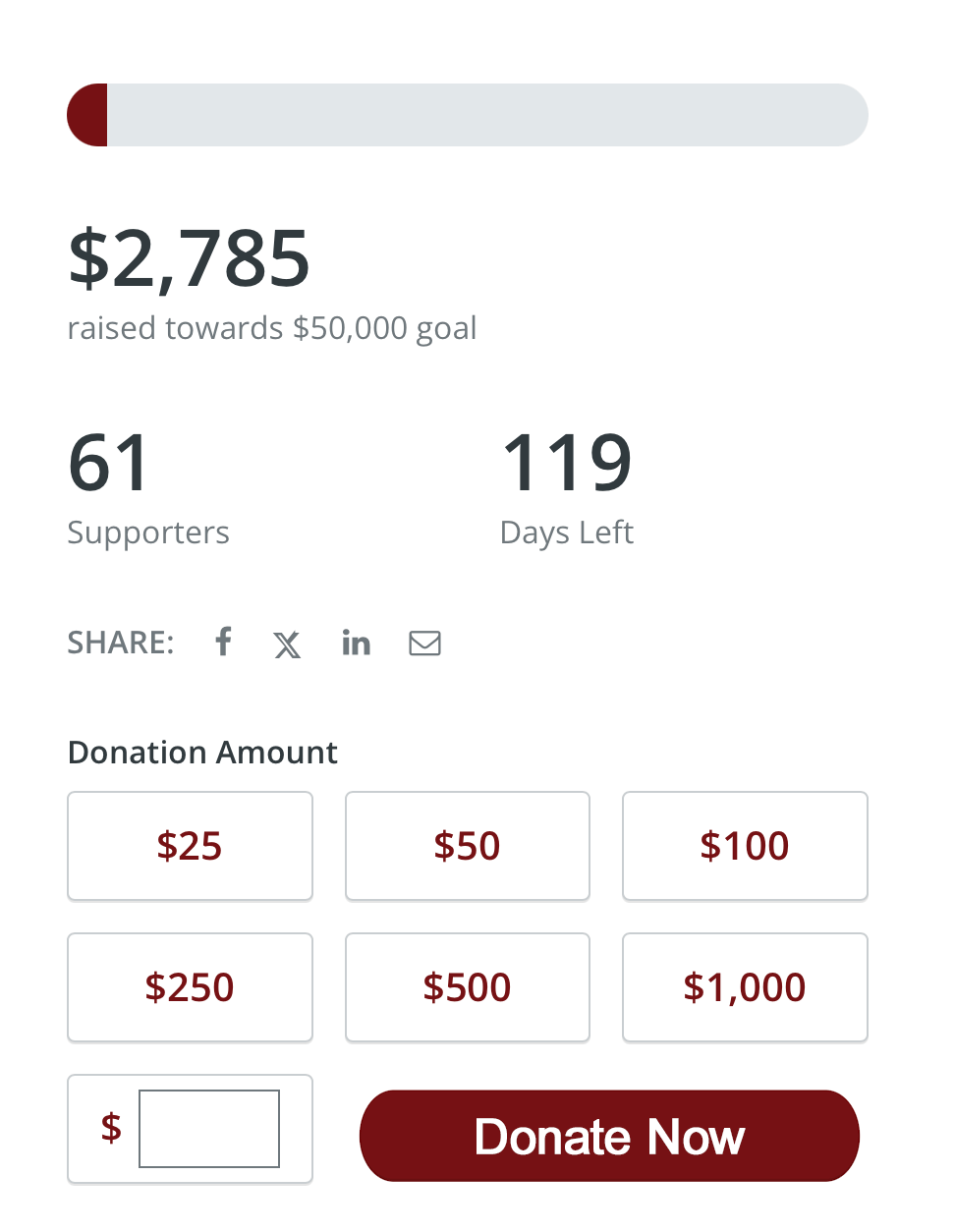Select the $250 donation amount
Screen dimensions: 955x1232
[x=190, y=987]
